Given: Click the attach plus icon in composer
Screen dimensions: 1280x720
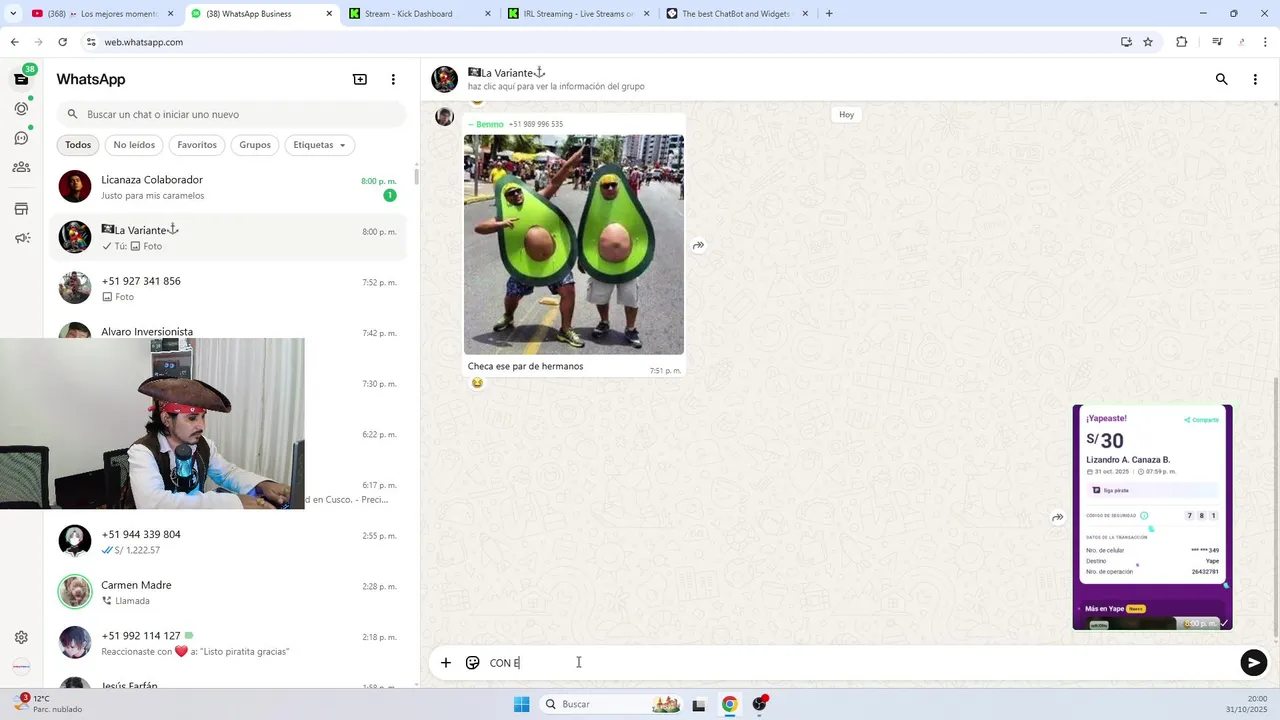Looking at the screenshot, I should (446, 662).
